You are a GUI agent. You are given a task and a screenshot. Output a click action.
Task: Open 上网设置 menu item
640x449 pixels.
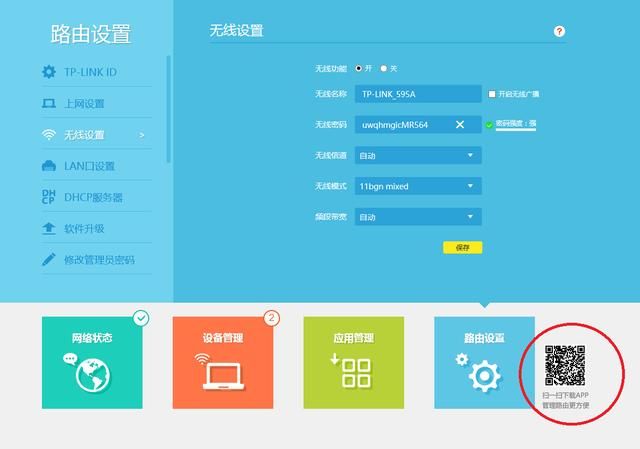click(97, 103)
